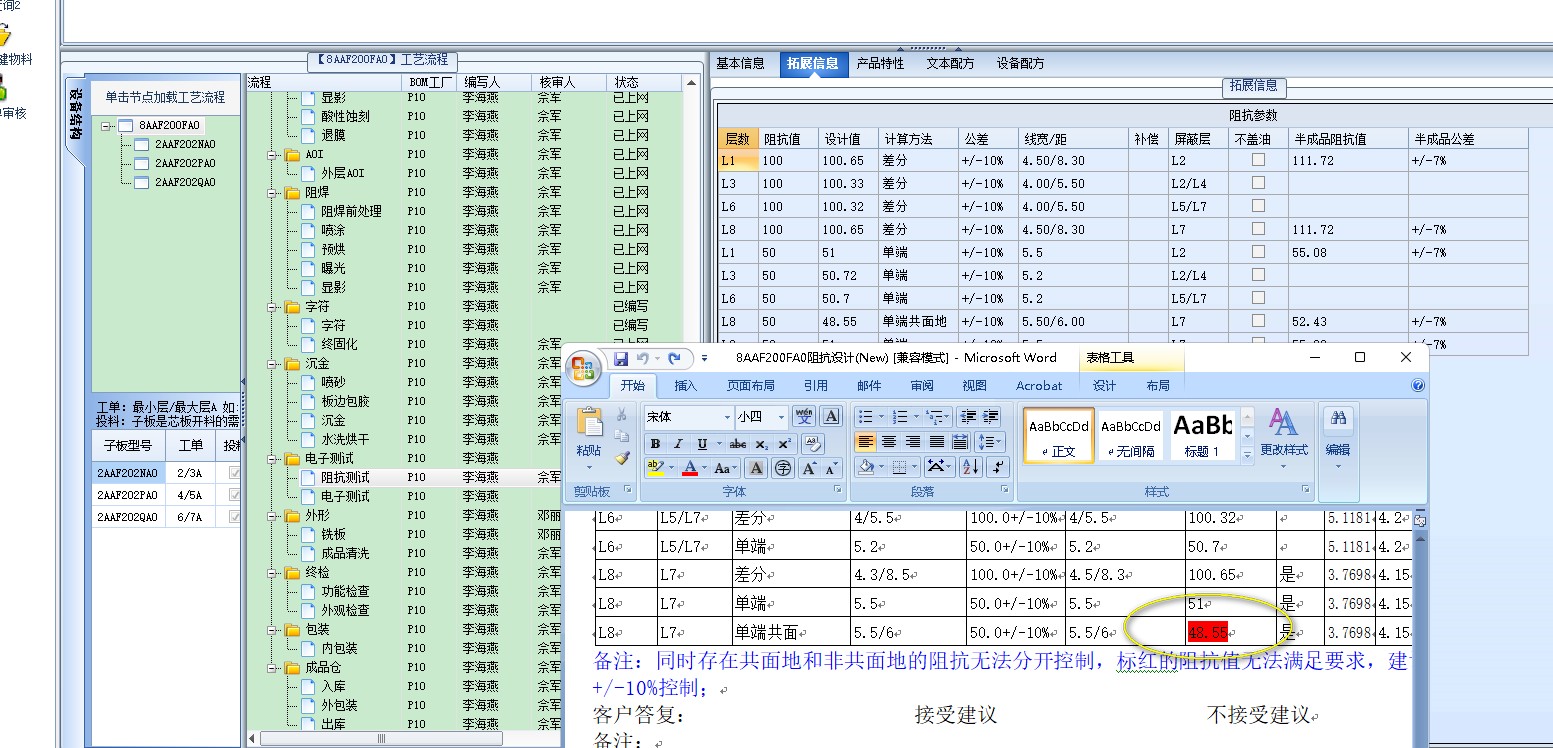
Task: Click the Word Help question mark icon
Action: click(x=1417, y=385)
